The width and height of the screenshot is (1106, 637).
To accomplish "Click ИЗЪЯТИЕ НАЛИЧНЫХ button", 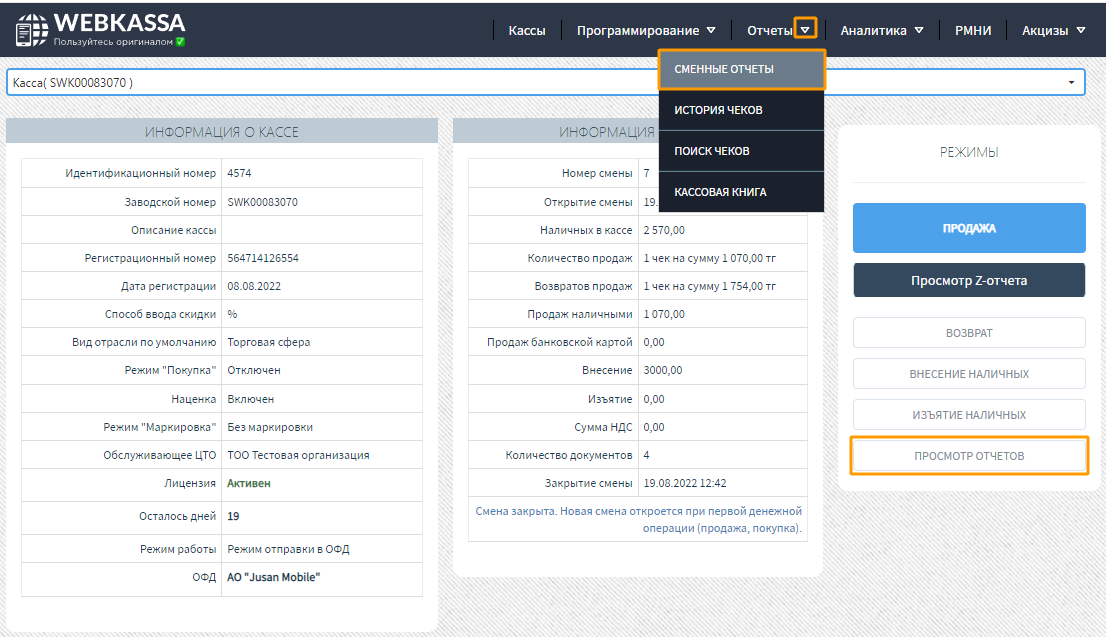I will point(968,415).
